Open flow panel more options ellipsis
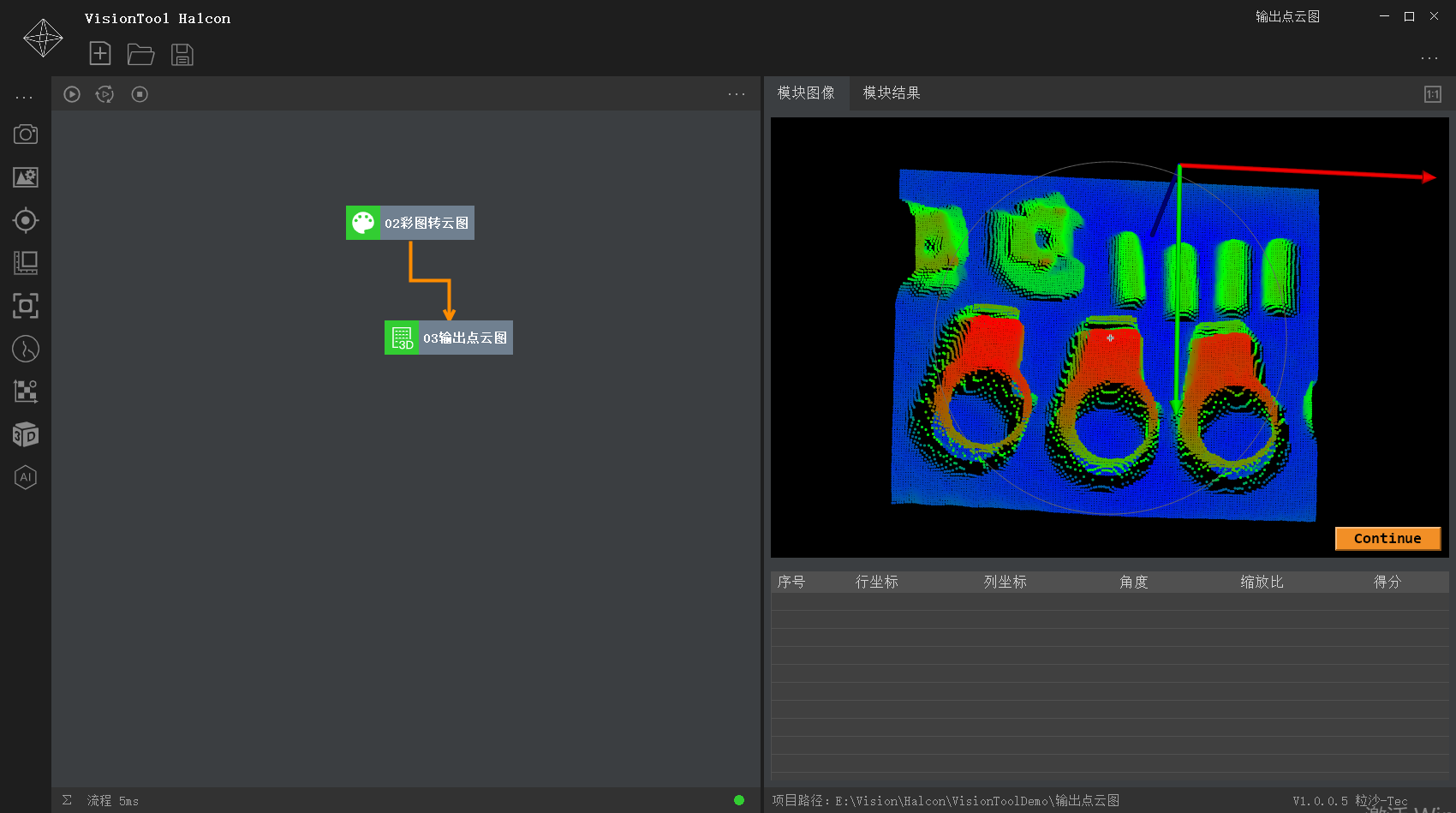Image resolution: width=1456 pixels, height=813 pixels. (x=737, y=94)
